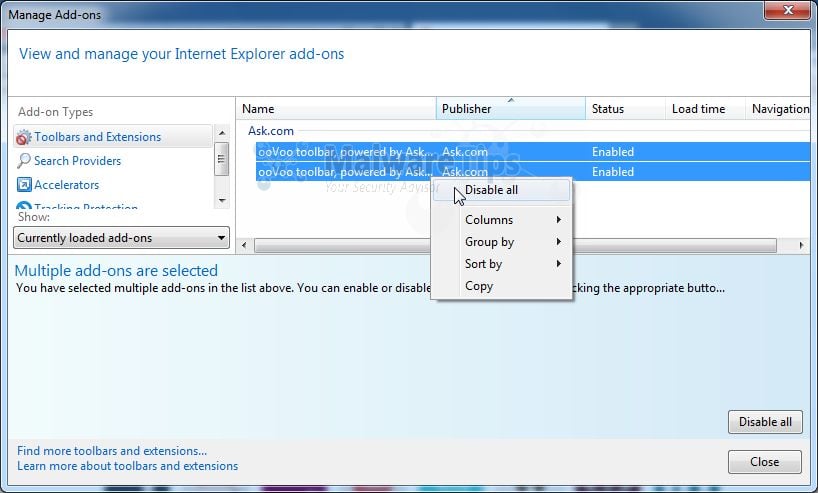Image resolution: width=818 pixels, height=493 pixels.
Task: Click Enabled status in second ooVoo row
Action: (613, 172)
